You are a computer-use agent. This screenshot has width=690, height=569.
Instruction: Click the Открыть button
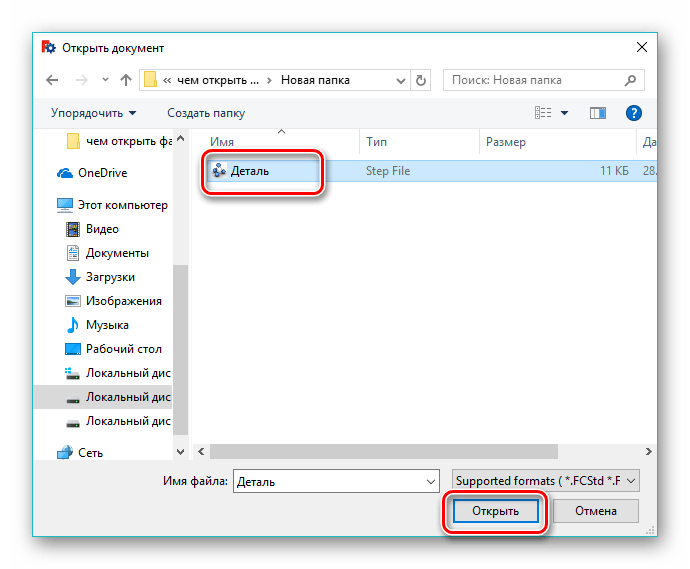click(496, 511)
